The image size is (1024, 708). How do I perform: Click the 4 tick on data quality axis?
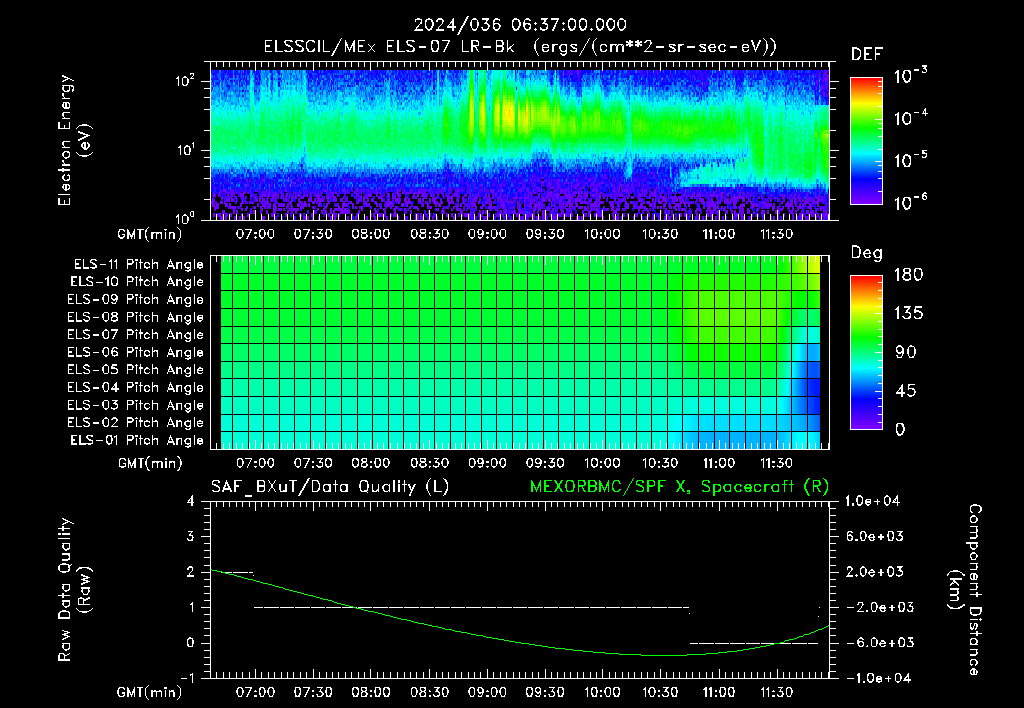[191, 501]
